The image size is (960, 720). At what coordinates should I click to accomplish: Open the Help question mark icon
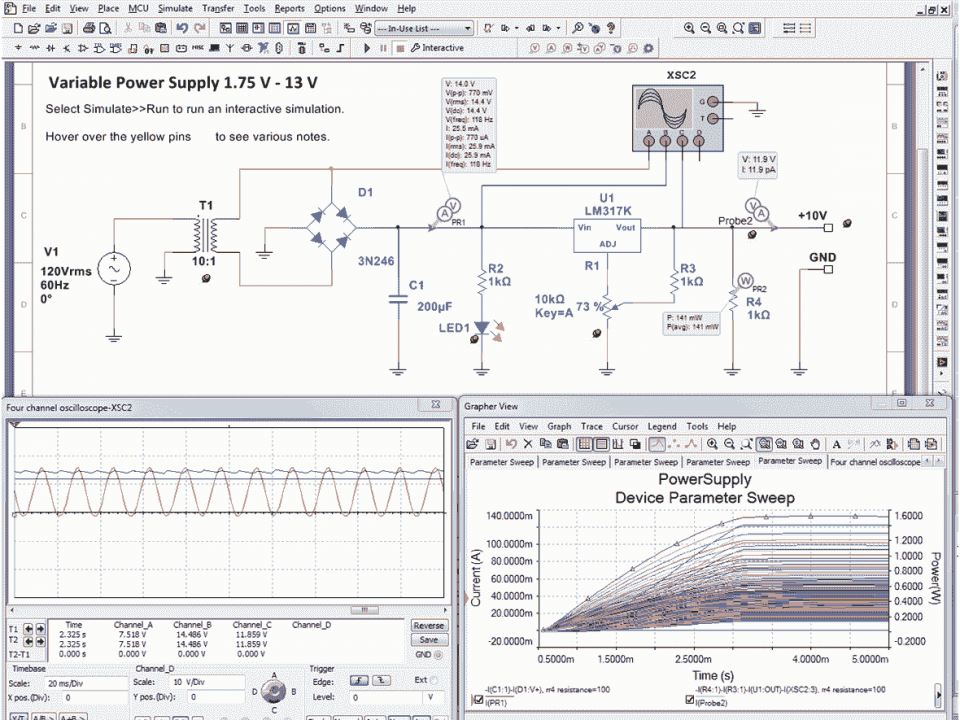coord(610,28)
